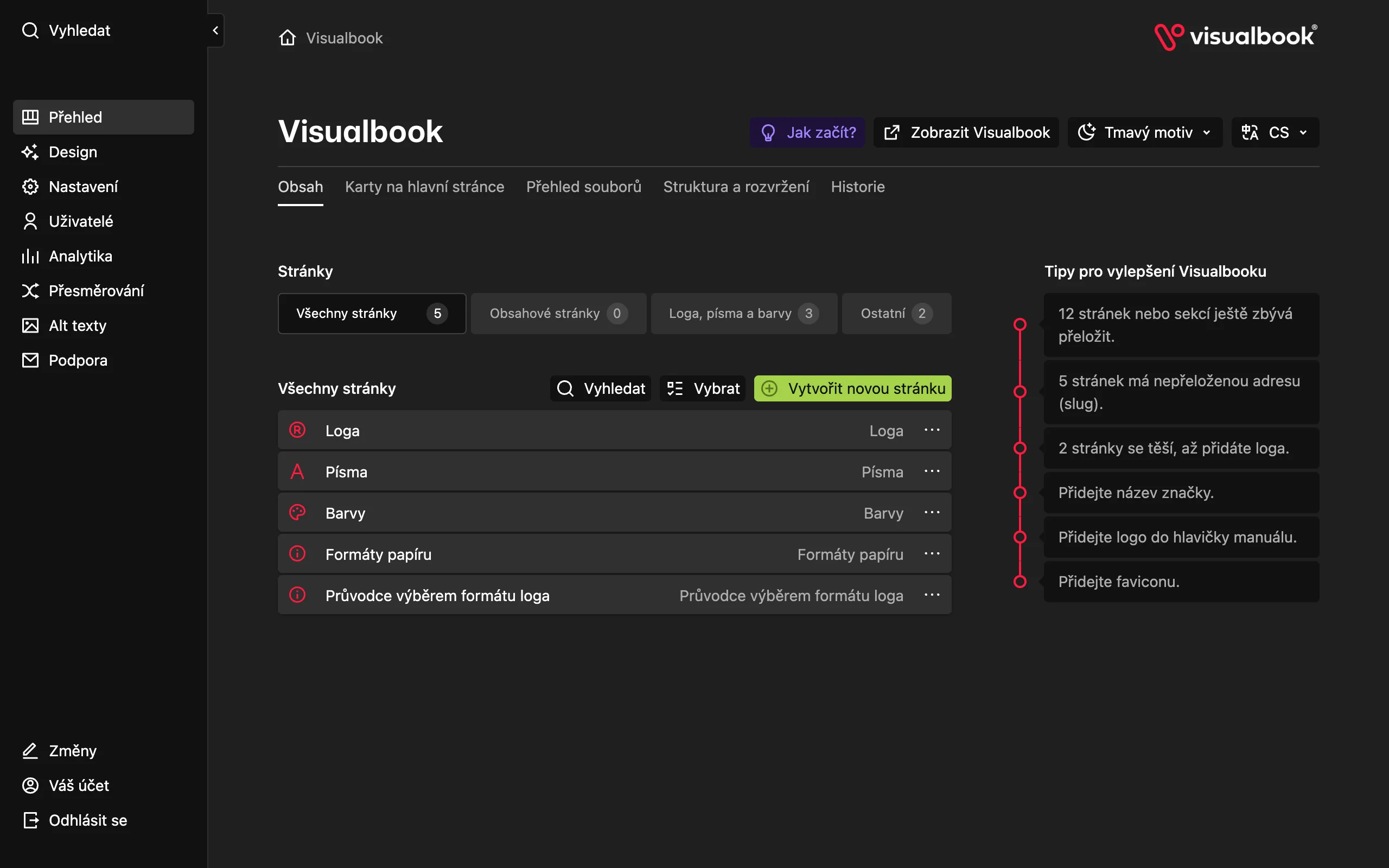Expand the Tmavý motiv theme dropdown
Image resolution: width=1389 pixels, height=868 pixels.
[1144, 132]
